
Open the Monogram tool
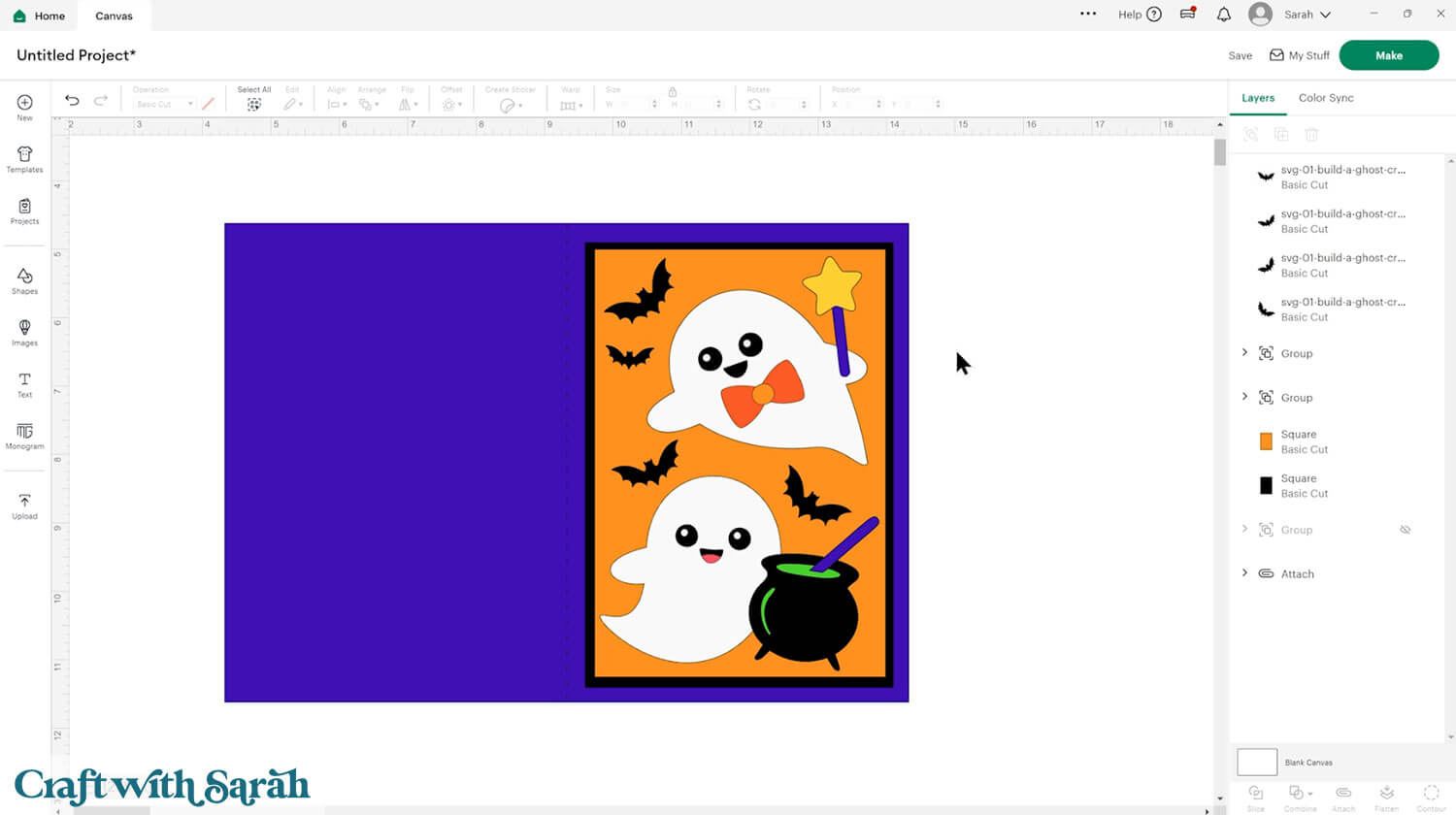point(24,436)
